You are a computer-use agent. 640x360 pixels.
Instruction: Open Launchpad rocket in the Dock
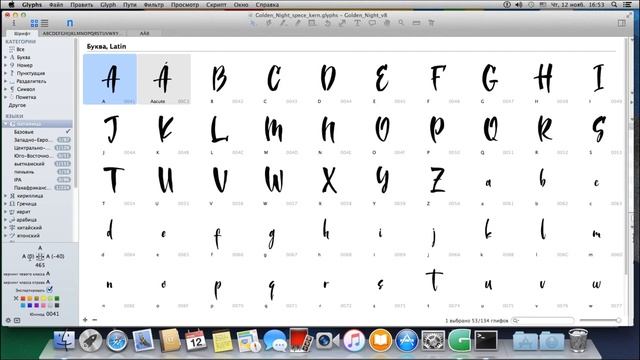(91, 340)
